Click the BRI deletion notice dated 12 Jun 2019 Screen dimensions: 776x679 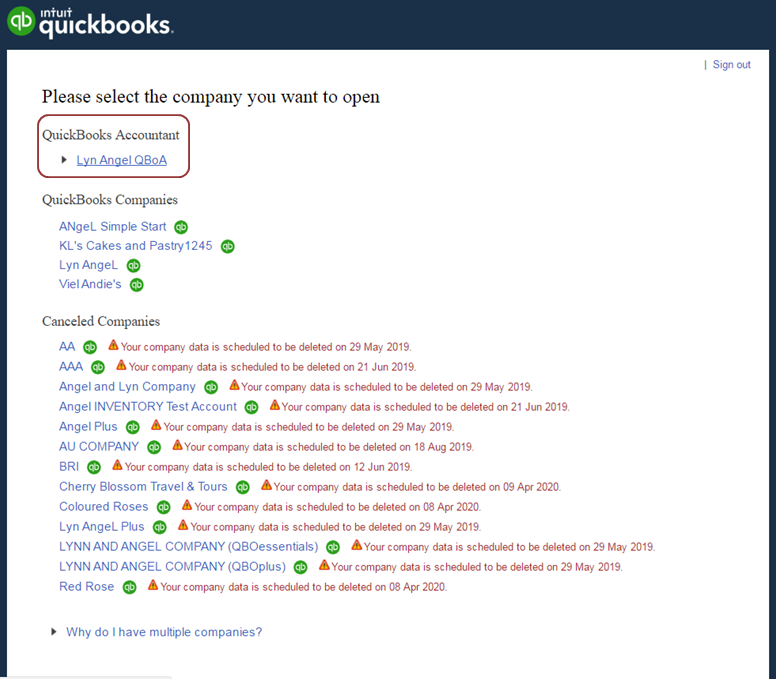268,467
